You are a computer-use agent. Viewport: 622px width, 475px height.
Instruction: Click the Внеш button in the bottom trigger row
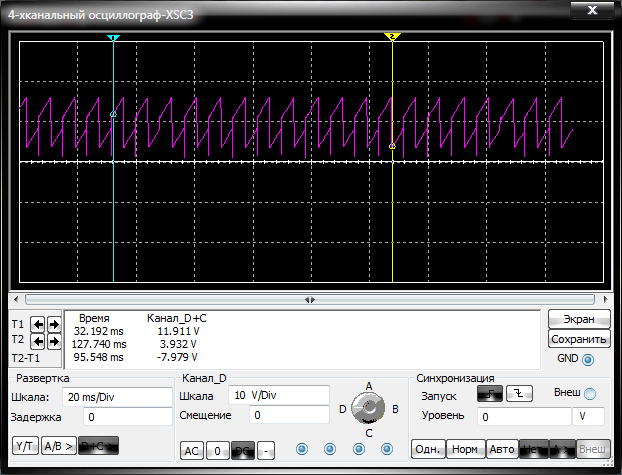click(x=593, y=449)
